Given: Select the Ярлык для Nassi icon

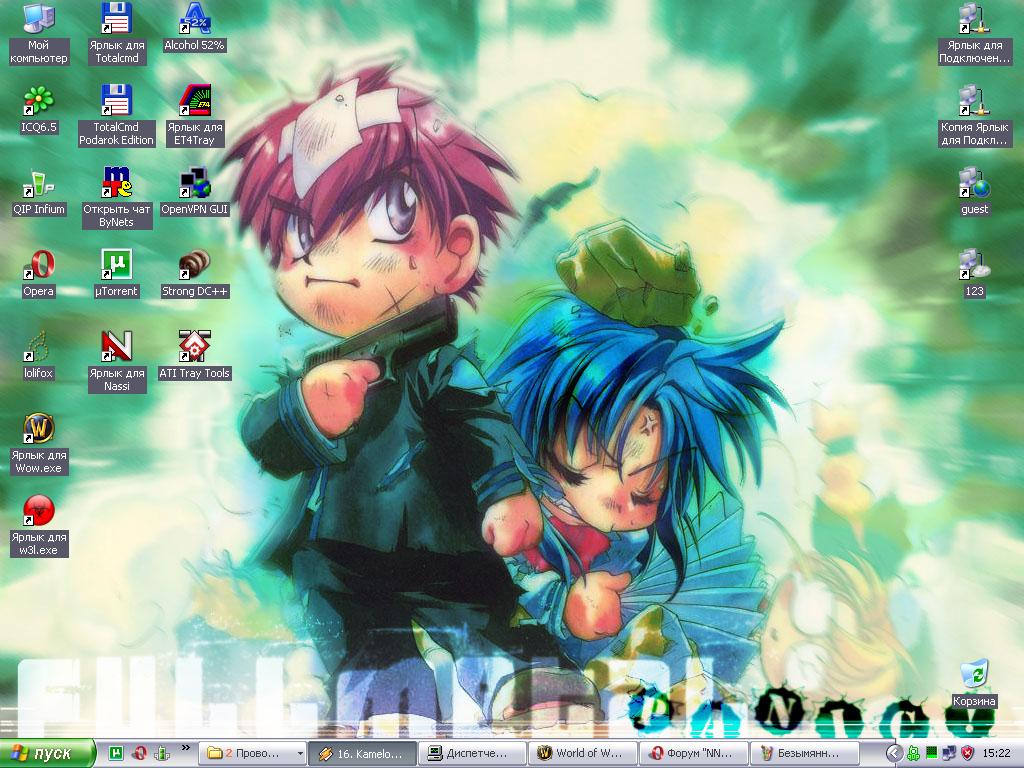Looking at the screenshot, I should pos(116,362).
